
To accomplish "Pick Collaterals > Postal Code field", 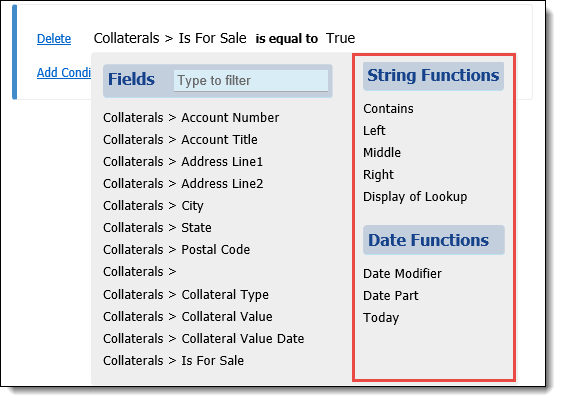I will 177,250.
